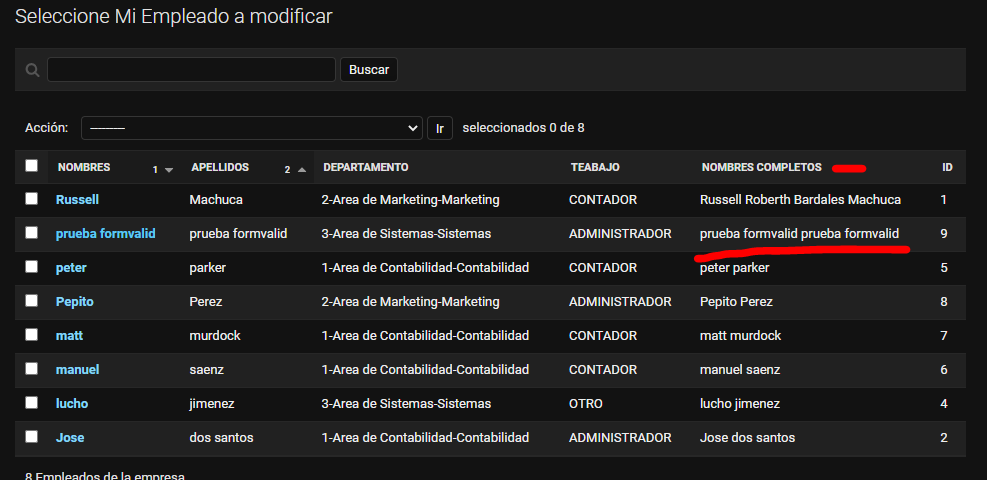Open the Russell employee link

[77, 200]
